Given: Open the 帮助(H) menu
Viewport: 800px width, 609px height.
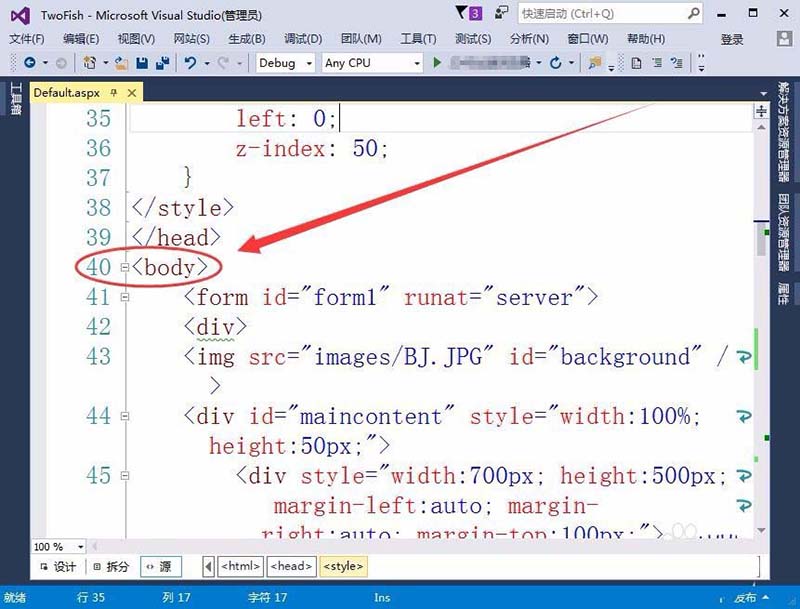Looking at the screenshot, I should click(646, 39).
